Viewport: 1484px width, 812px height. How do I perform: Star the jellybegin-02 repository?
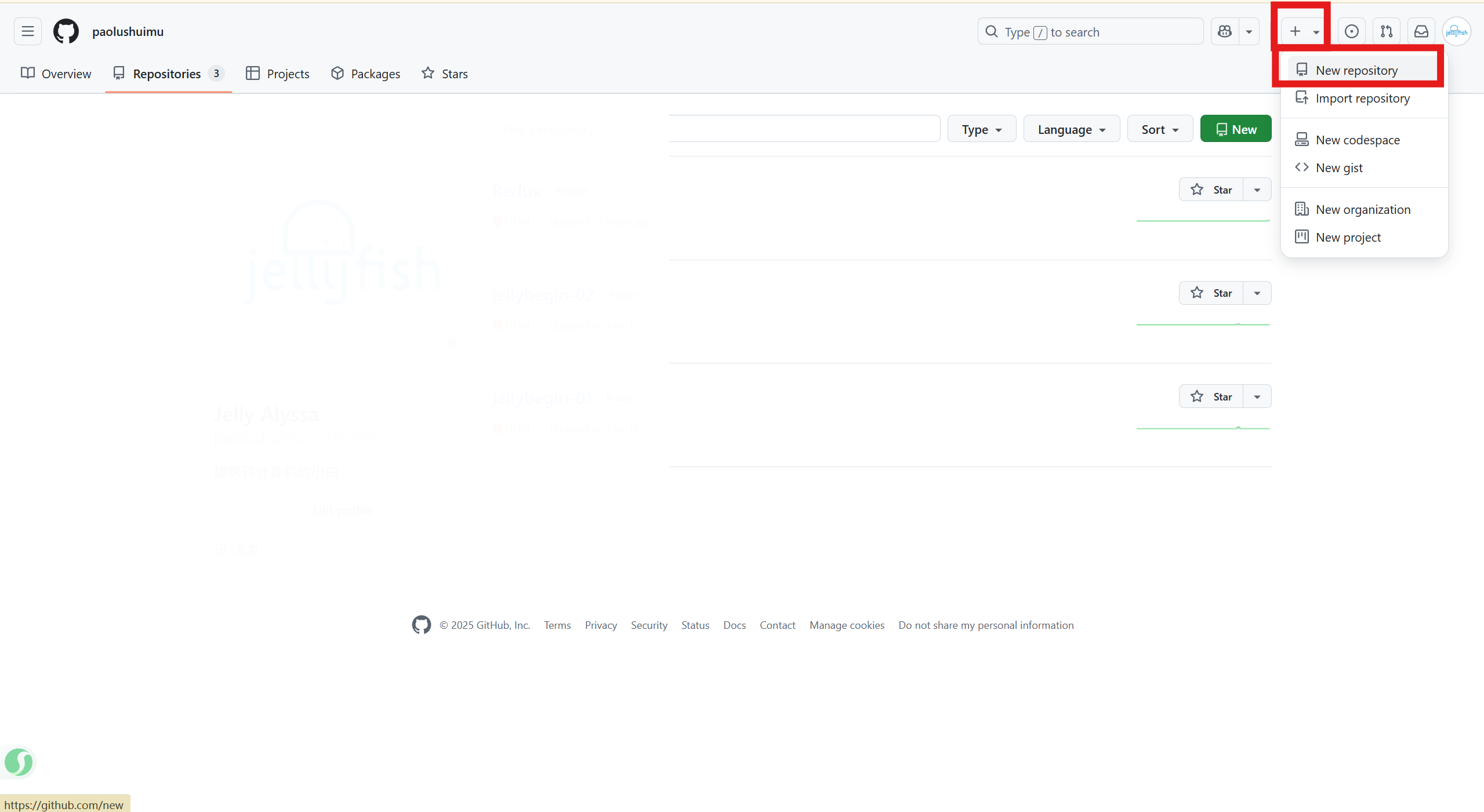point(1211,293)
